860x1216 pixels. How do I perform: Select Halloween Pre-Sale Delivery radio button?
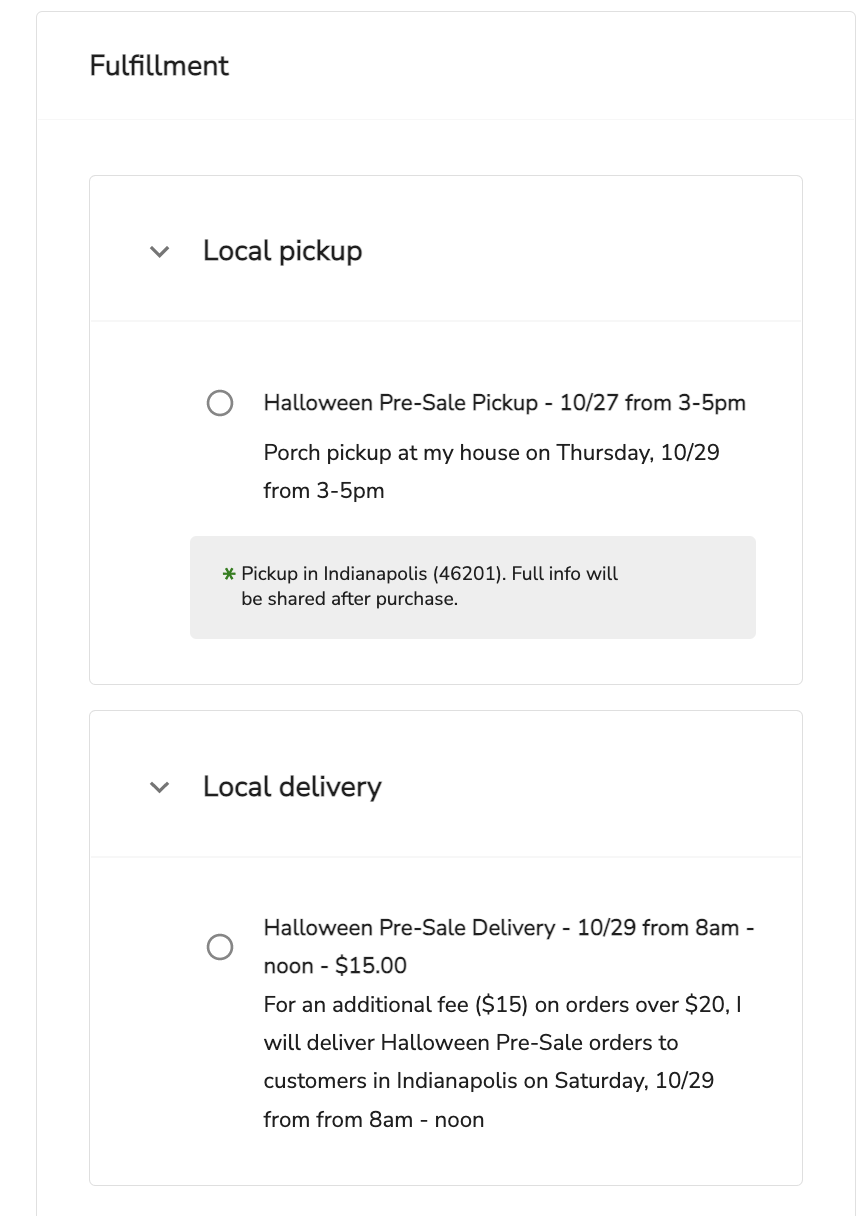click(220, 947)
